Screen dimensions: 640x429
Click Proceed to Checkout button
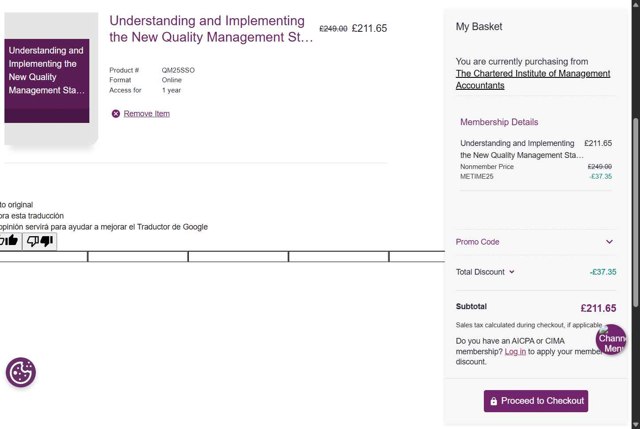pos(536,401)
